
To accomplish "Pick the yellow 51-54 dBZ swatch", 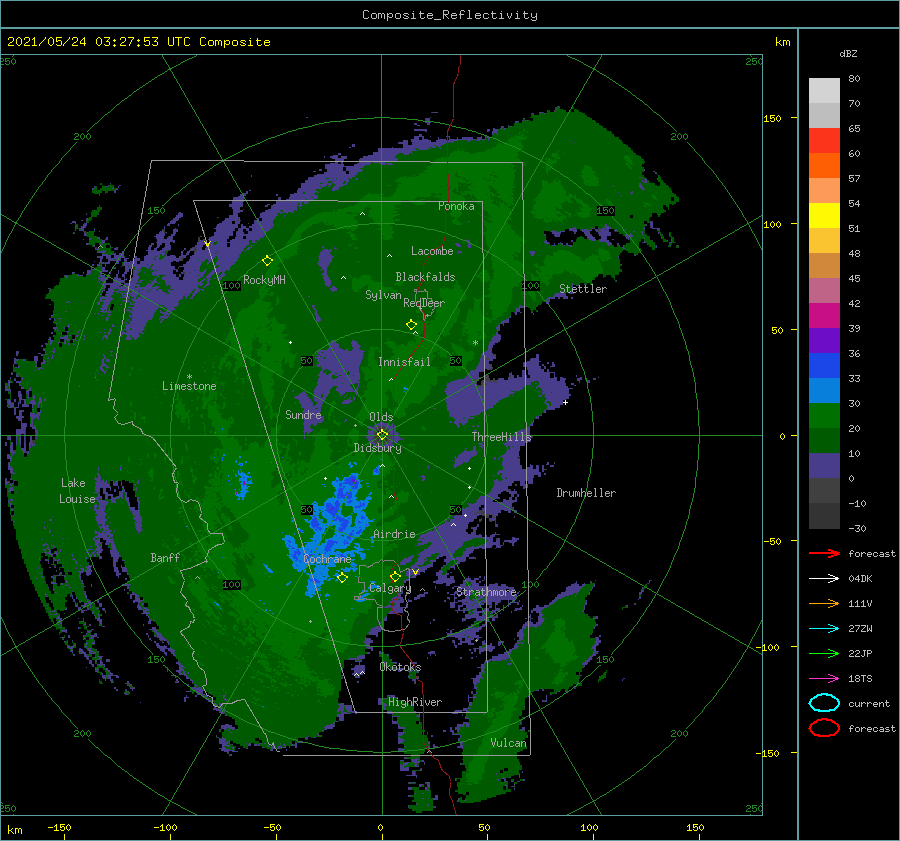I will 824,215.
